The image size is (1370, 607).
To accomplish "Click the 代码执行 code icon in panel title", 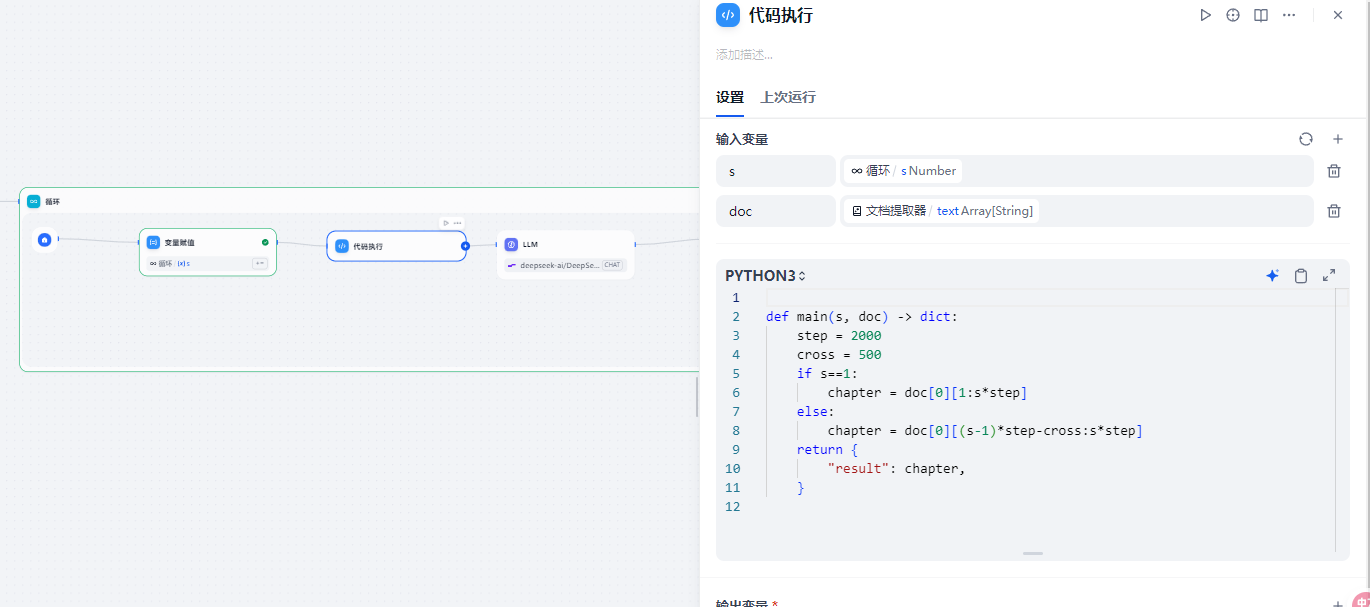I will pos(728,15).
